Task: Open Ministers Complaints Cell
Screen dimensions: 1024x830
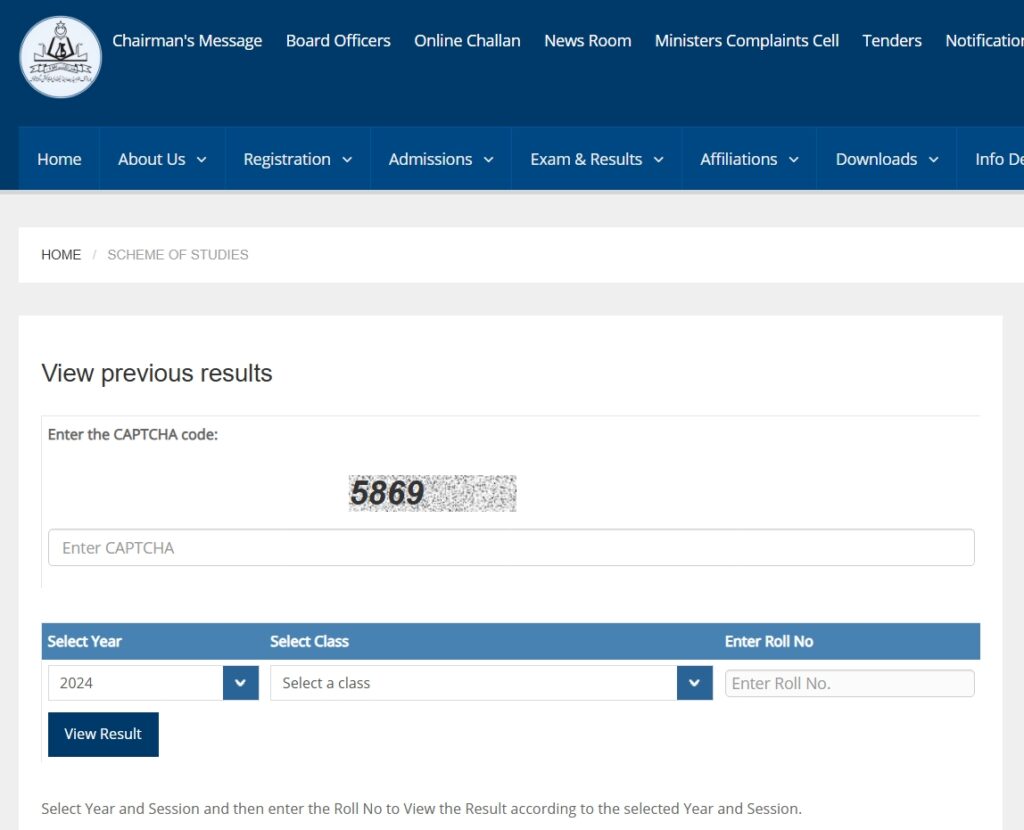Action: point(746,40)
